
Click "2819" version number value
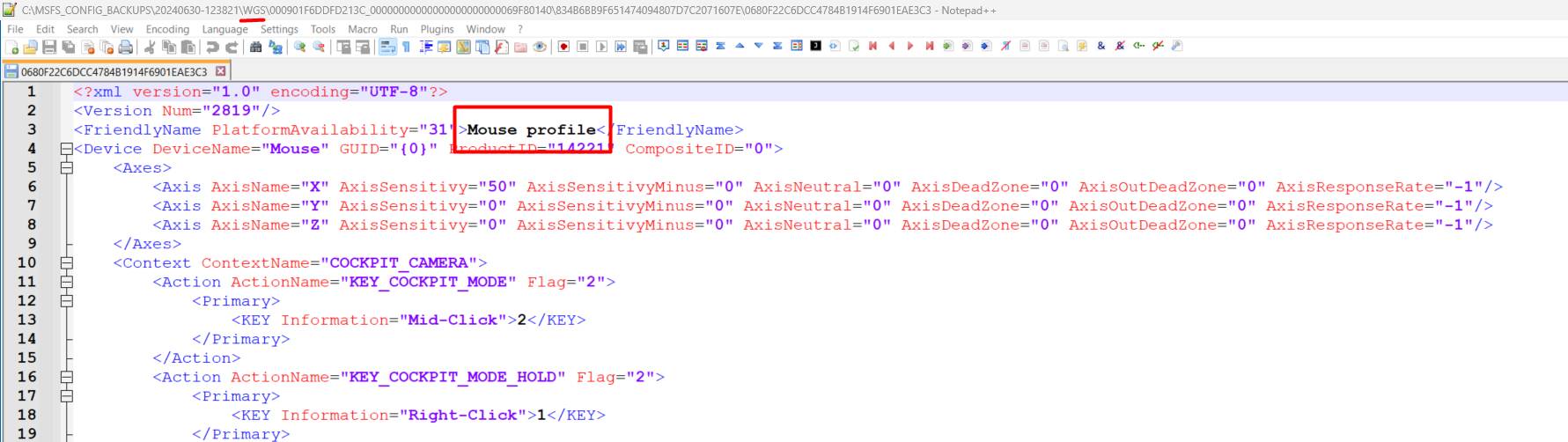[231, 111]
